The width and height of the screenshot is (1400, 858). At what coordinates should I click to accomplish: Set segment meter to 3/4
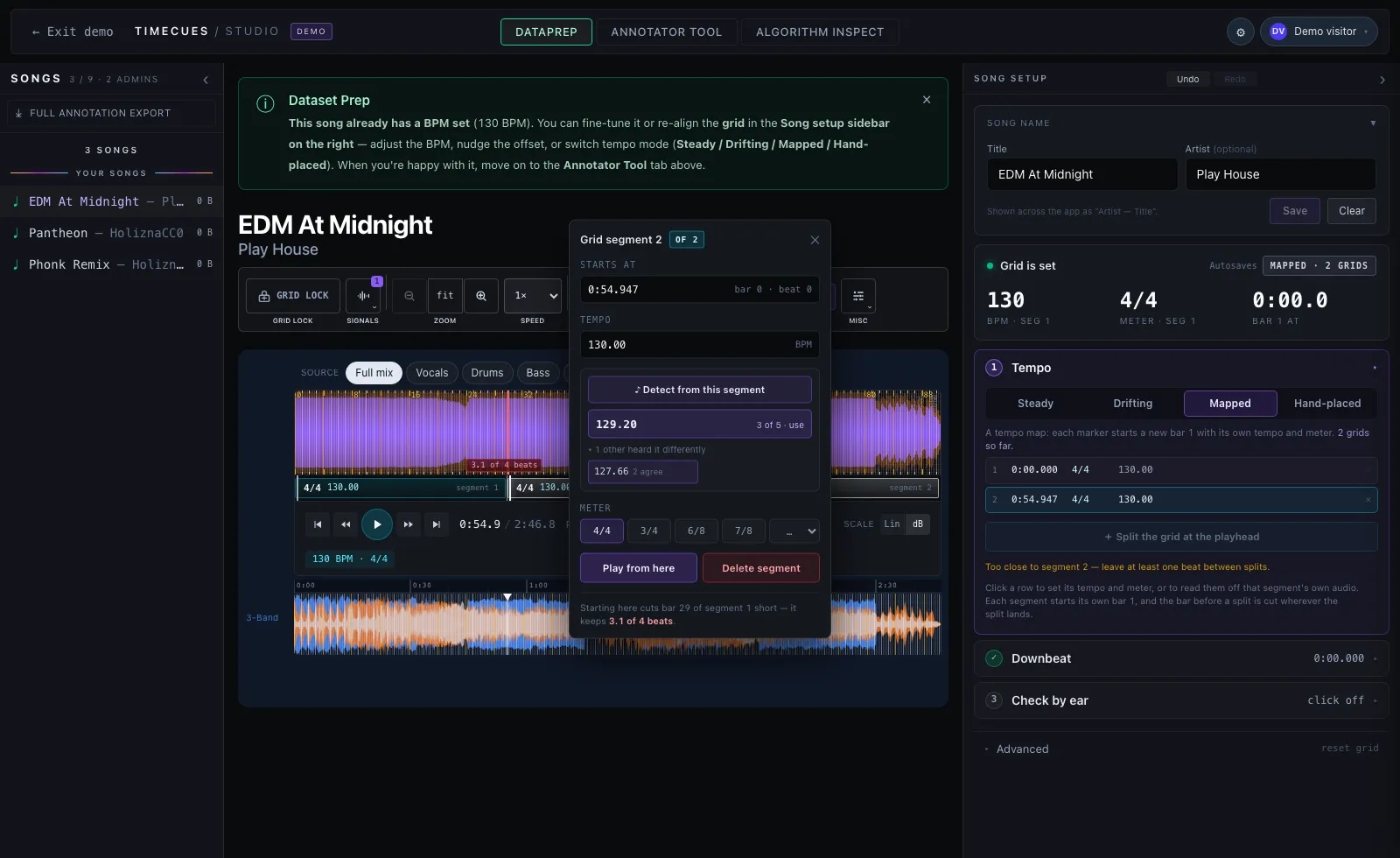point(649,531)
